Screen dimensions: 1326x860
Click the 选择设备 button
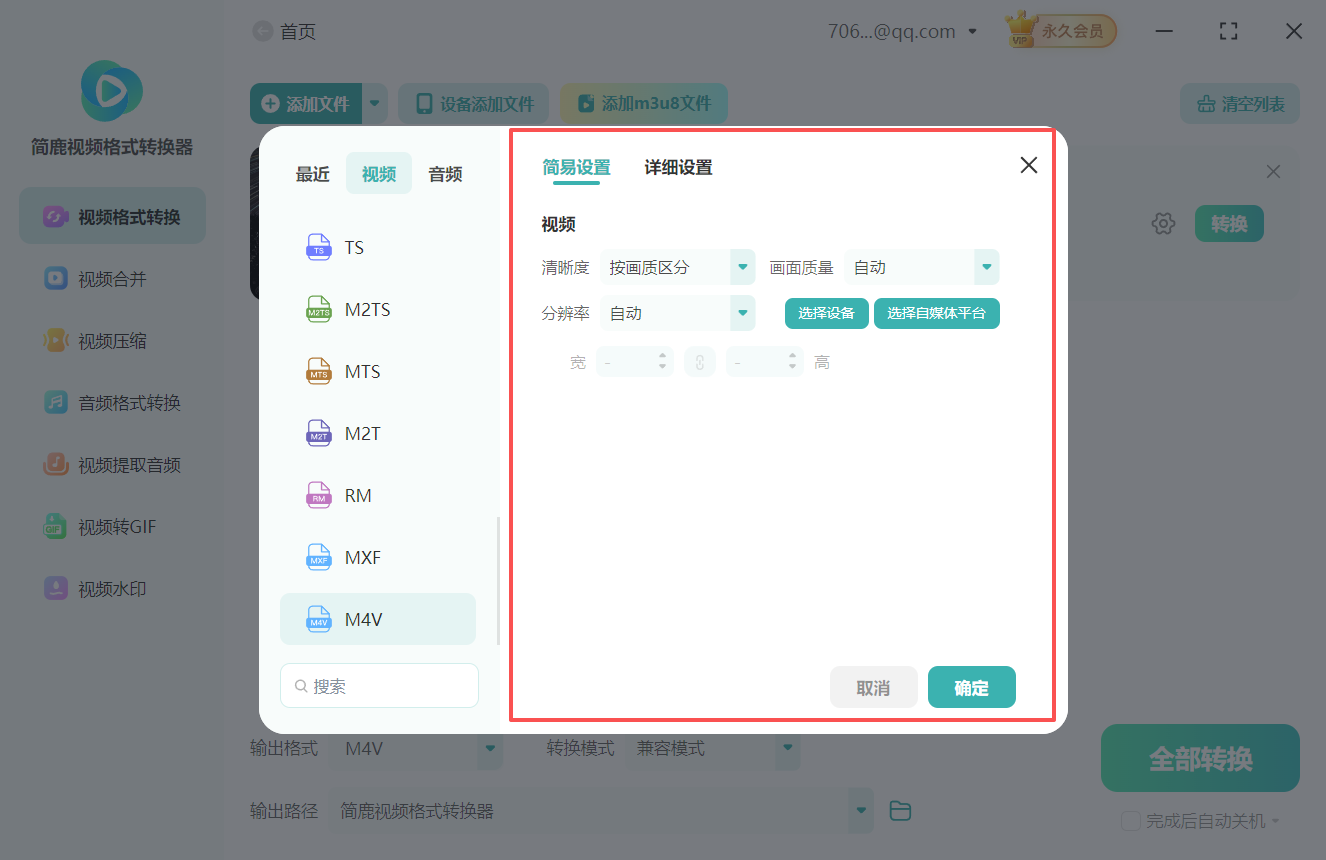[826, 314]
